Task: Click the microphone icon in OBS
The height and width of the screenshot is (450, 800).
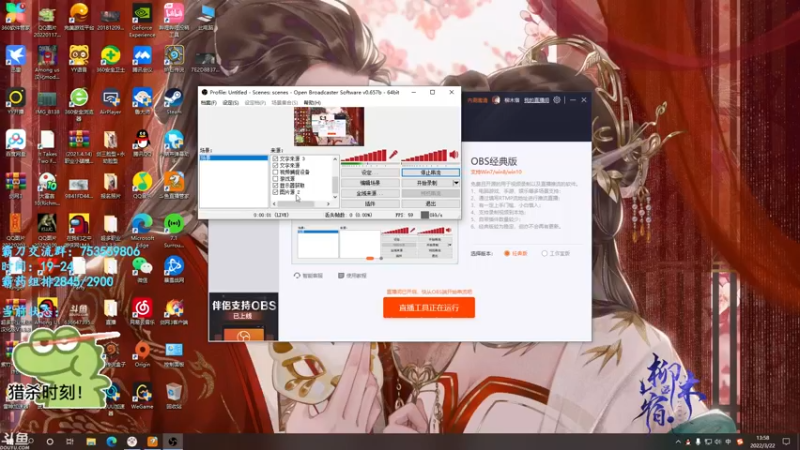Action: pyautogui.click(x=393, y=154)
